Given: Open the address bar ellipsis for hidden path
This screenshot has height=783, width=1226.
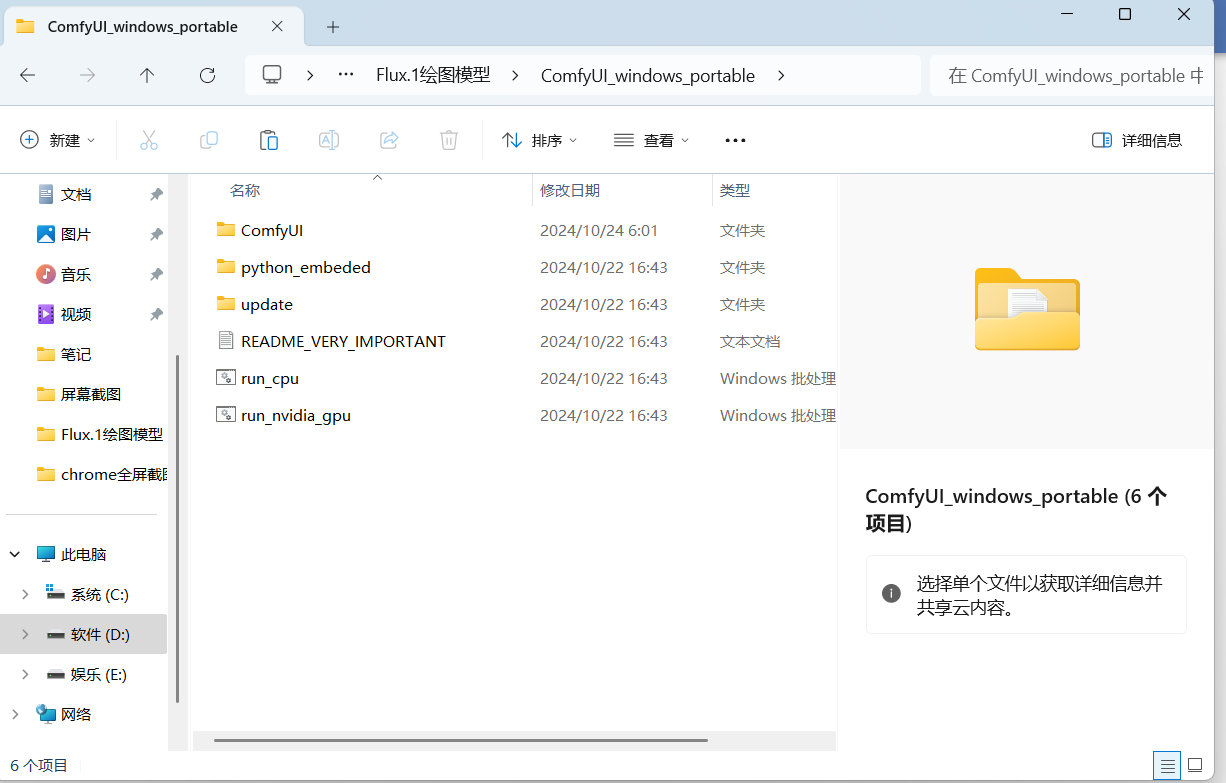Looking at the screenshot, I should tap(346, 75).
